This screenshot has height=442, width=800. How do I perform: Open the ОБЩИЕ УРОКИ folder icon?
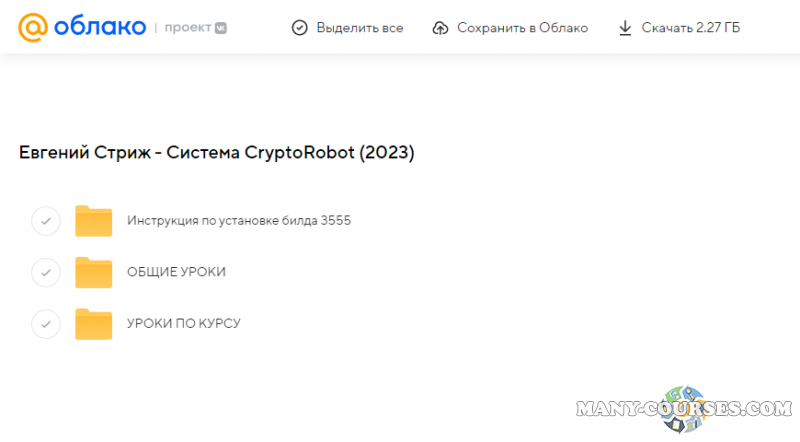tap(94, 272)
